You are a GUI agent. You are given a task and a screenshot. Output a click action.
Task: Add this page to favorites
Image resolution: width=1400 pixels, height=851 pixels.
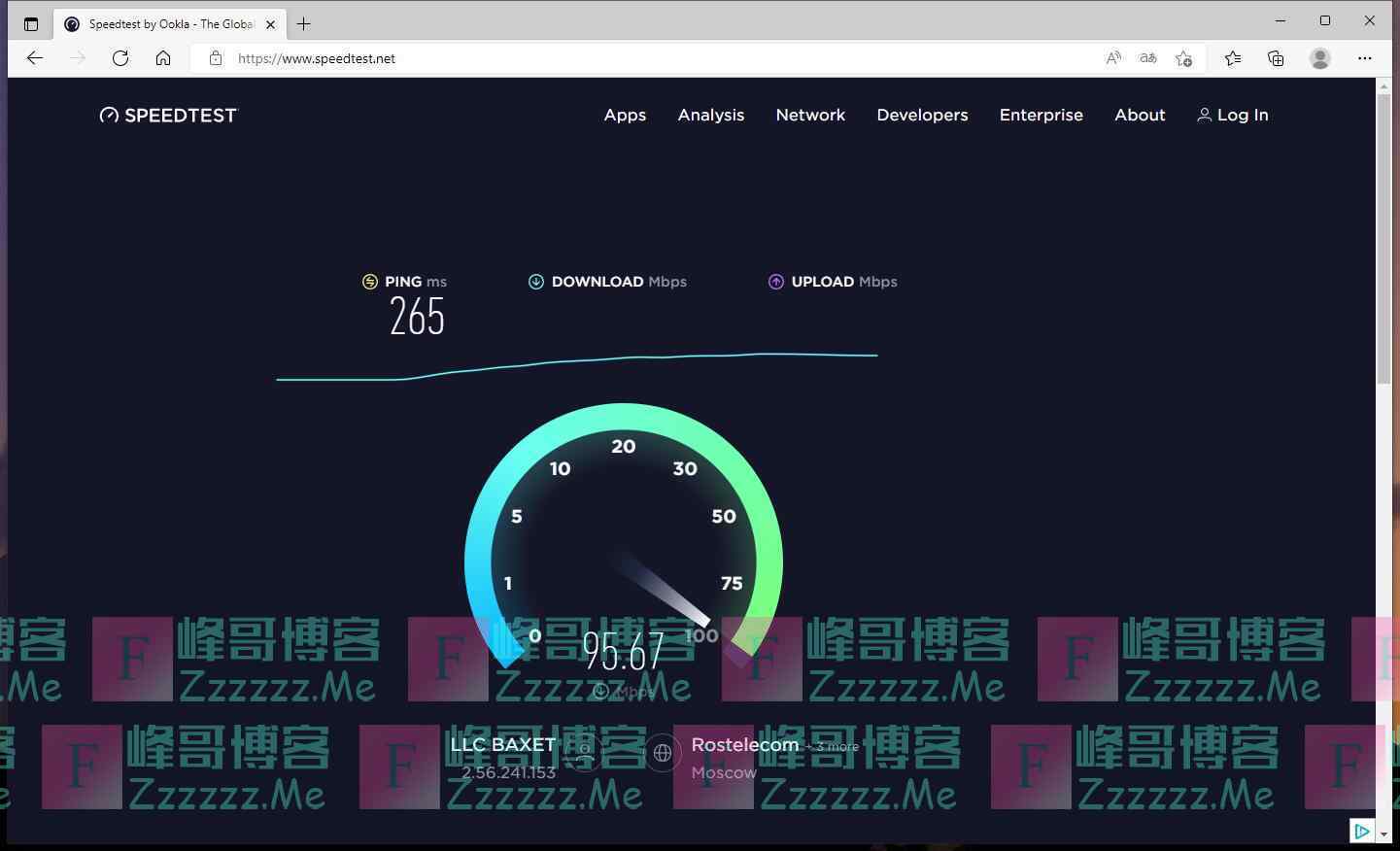[1183, 58]
